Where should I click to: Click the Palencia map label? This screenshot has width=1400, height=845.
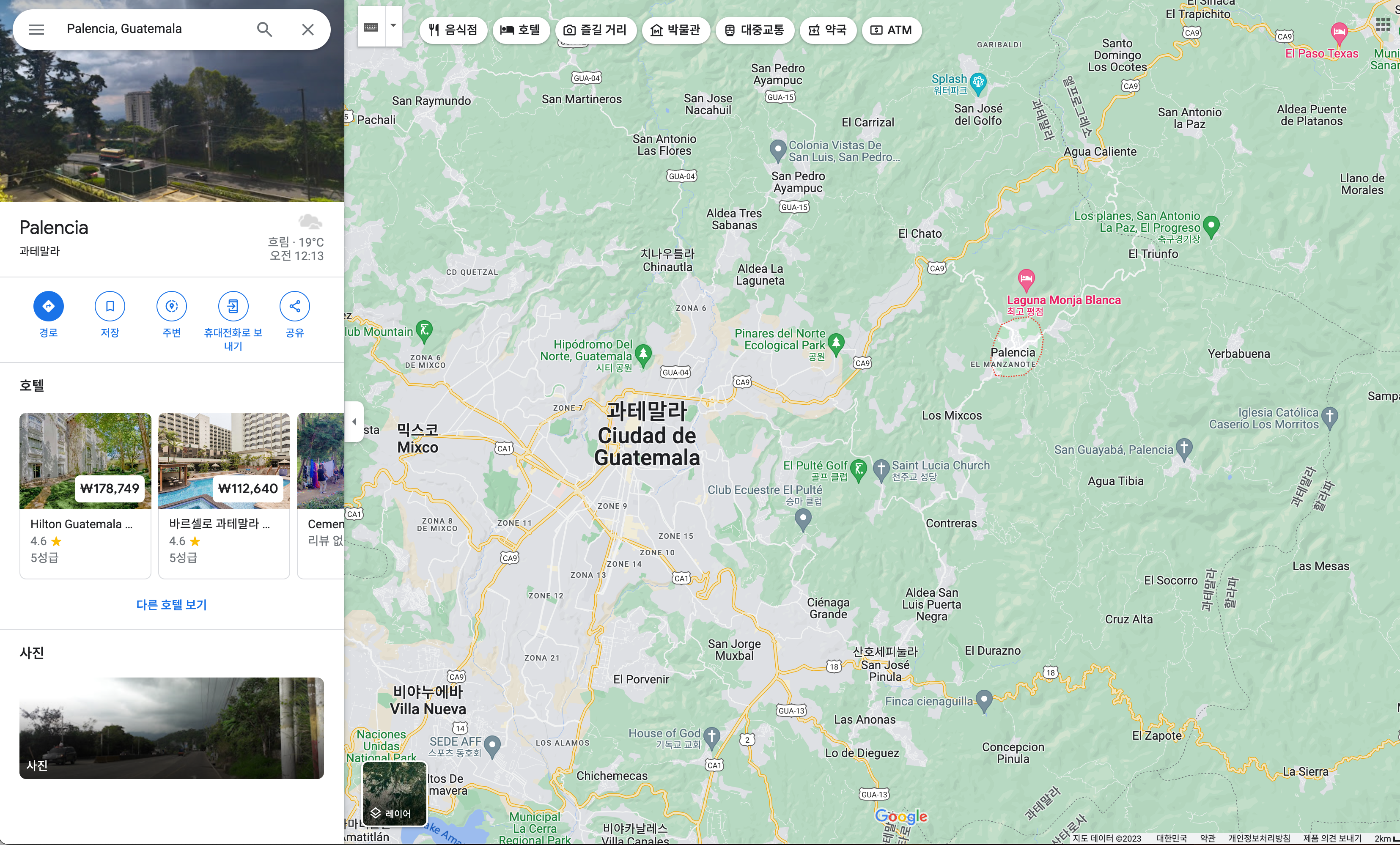click(x=1013, y=352)
